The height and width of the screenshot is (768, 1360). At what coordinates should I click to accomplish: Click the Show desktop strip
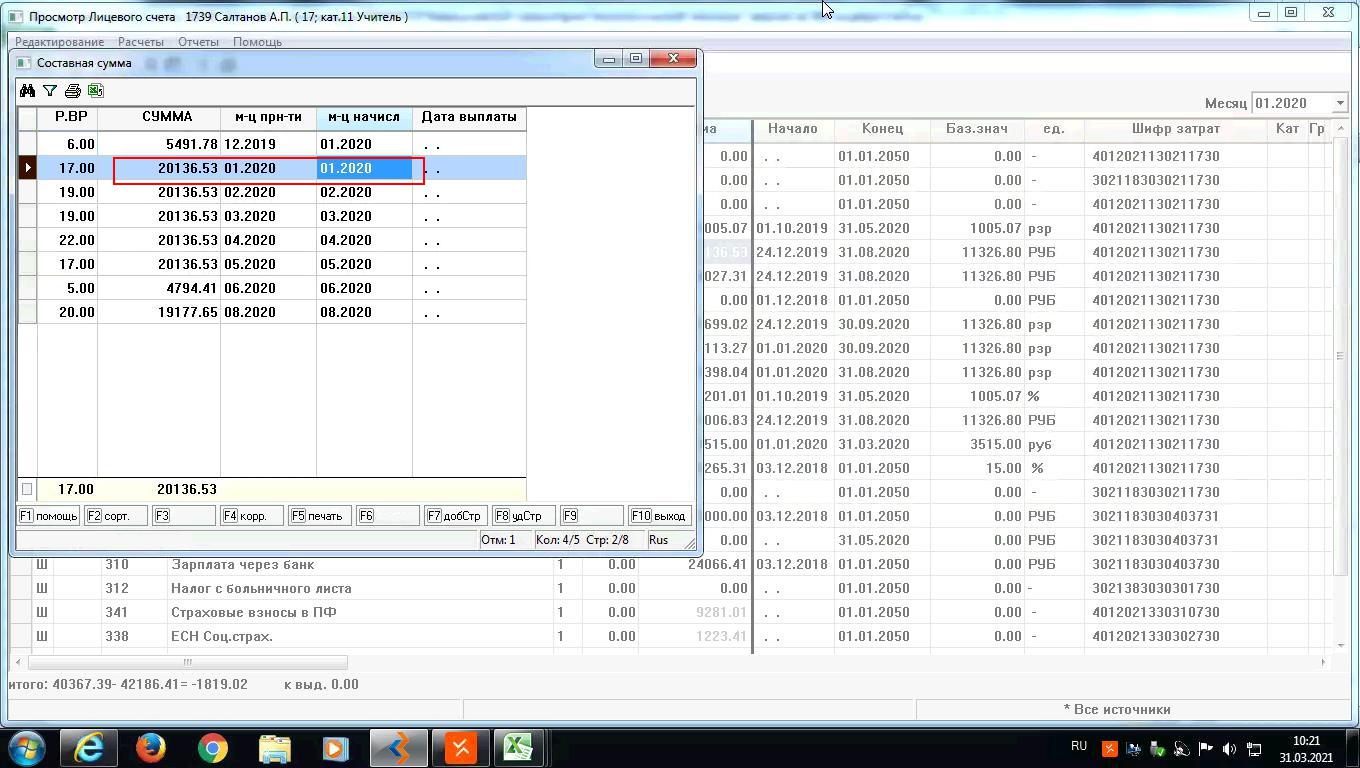[1352, 748]
